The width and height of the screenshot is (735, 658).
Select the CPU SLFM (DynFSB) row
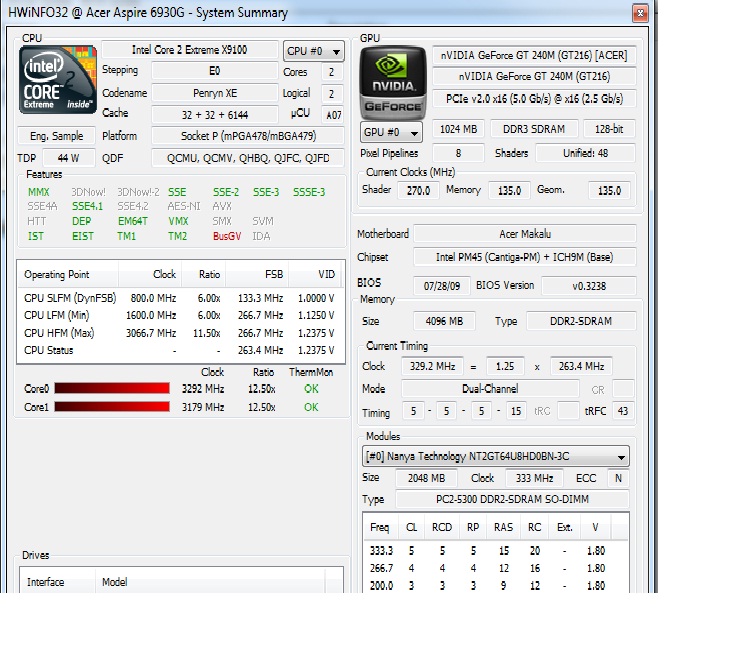180,299
